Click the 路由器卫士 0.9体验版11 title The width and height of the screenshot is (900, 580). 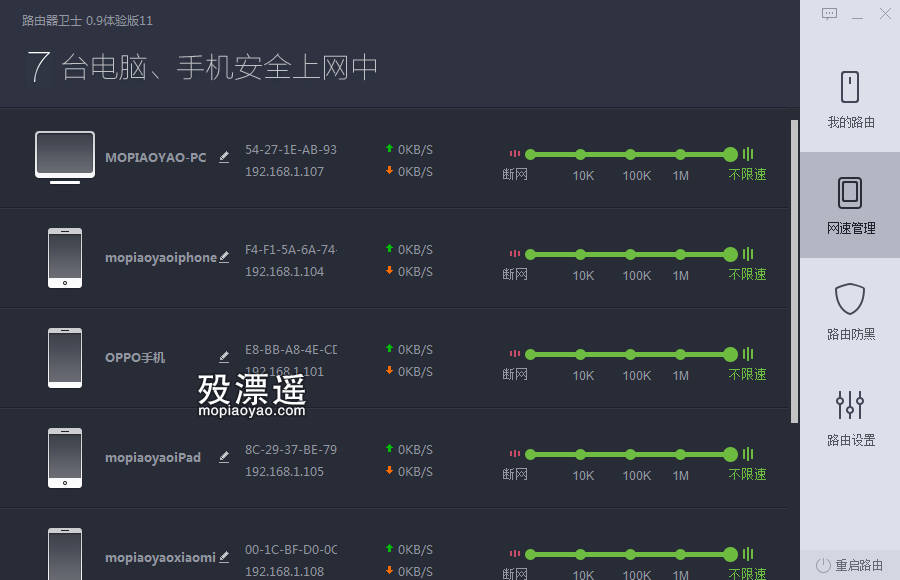[87, 21]
